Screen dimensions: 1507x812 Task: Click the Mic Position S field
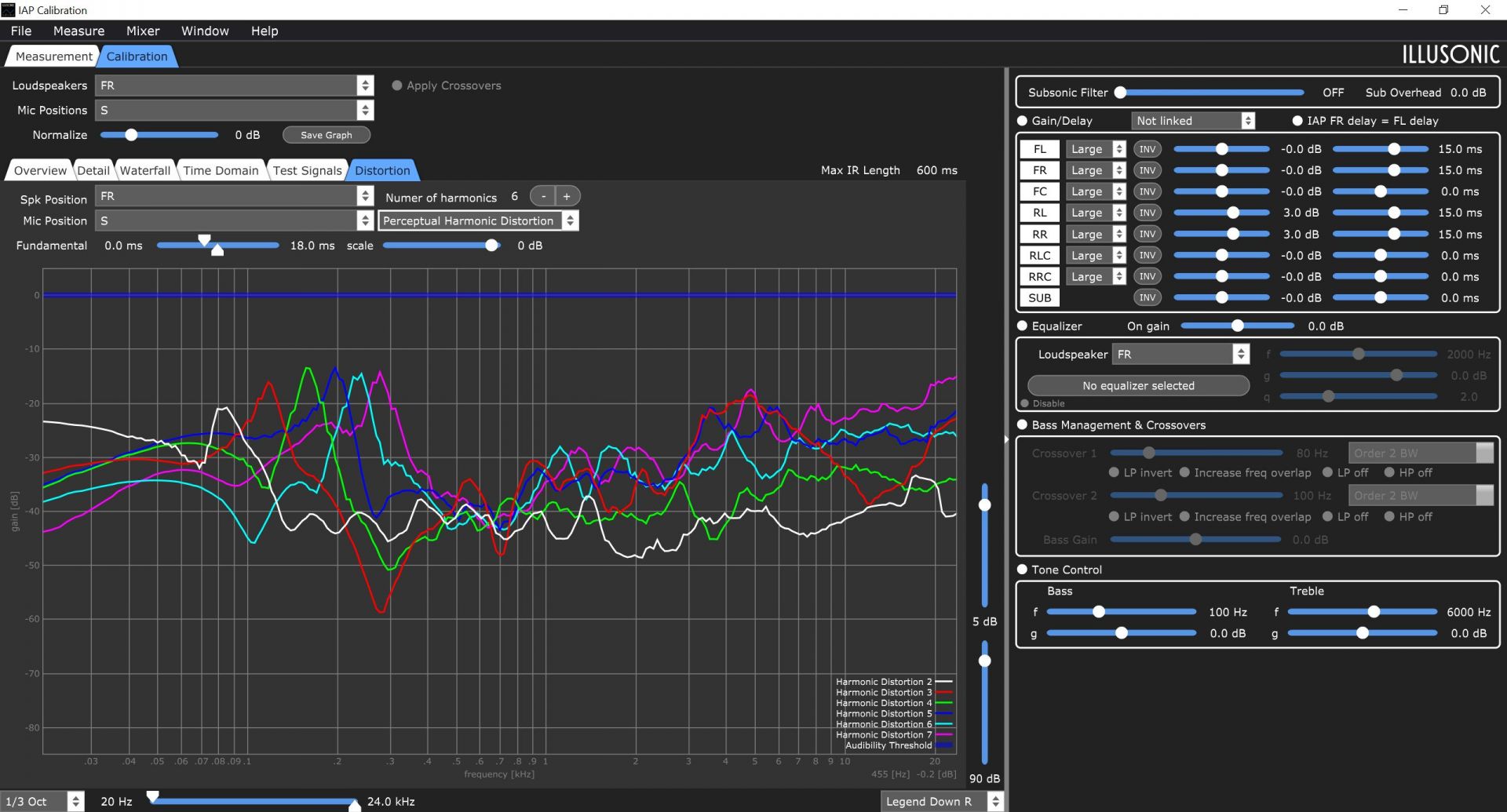tap(234, 220)
